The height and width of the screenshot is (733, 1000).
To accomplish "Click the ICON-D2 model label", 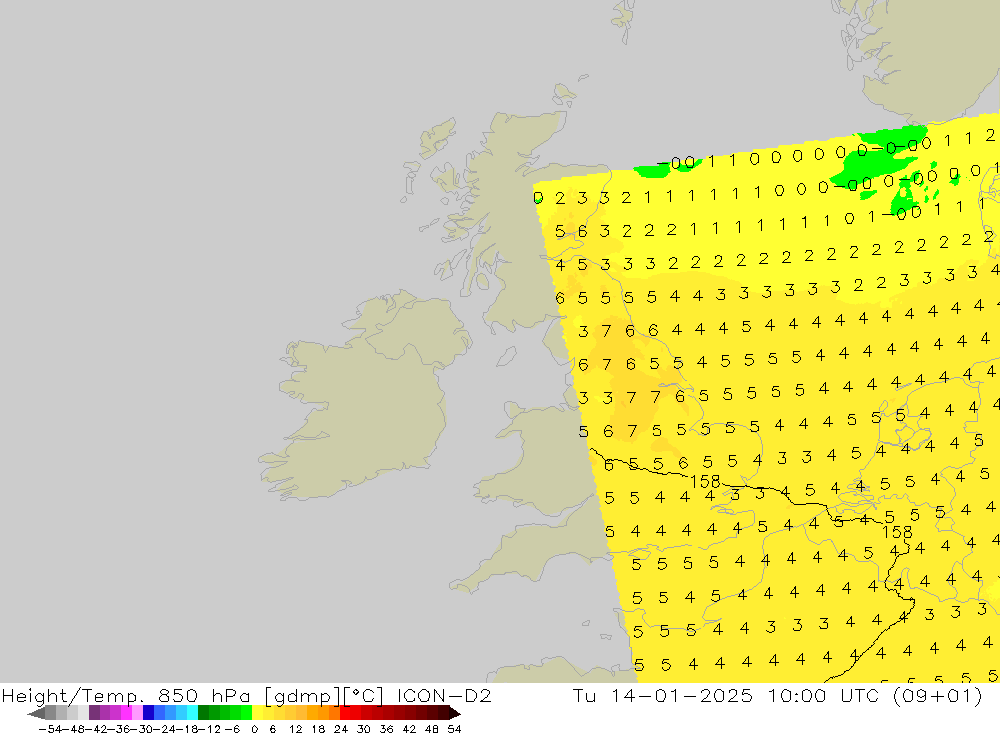I will [444, 695].
